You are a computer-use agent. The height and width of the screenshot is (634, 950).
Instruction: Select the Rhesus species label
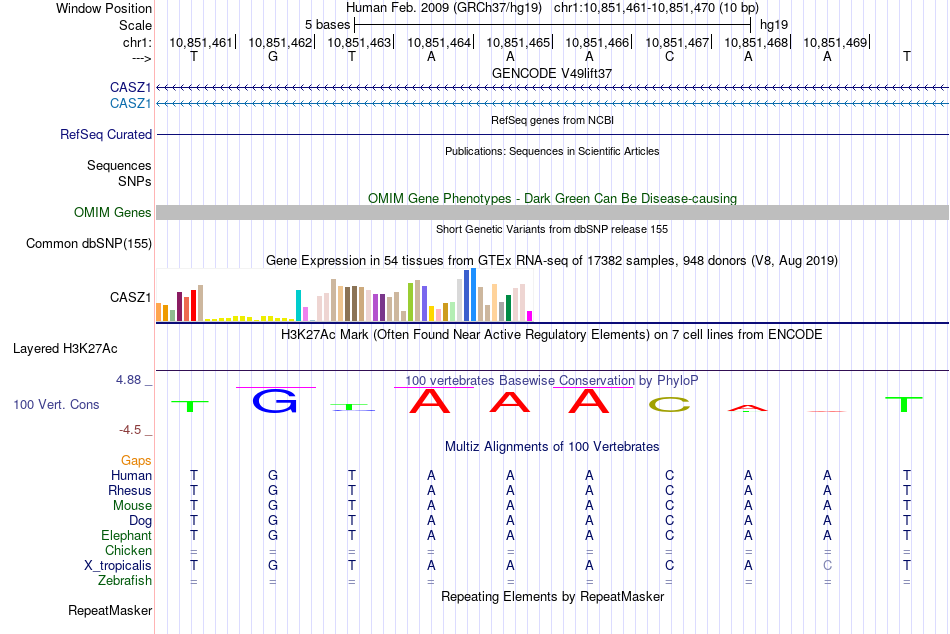point(130,490)
